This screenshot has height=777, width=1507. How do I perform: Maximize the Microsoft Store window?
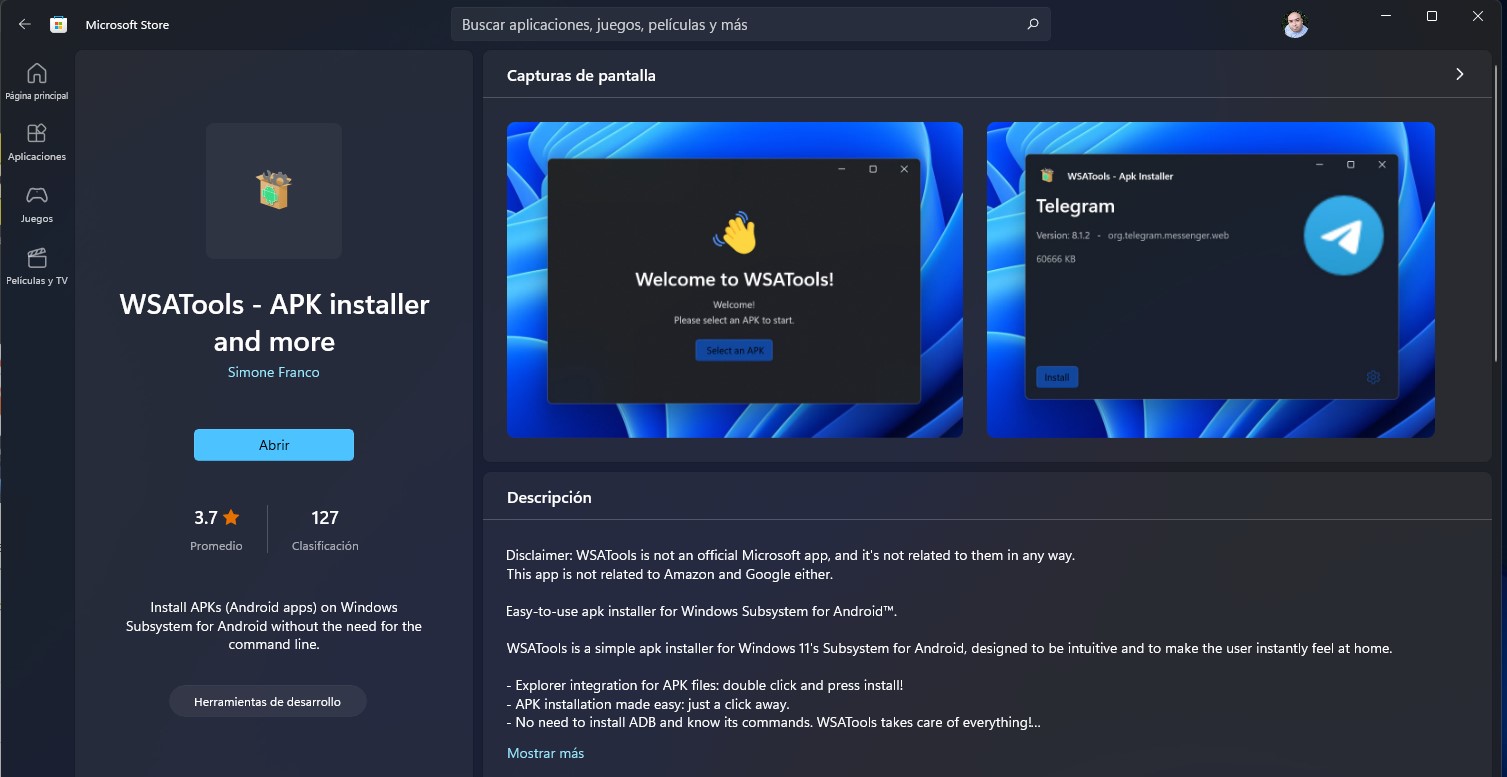coord(1432,17)
